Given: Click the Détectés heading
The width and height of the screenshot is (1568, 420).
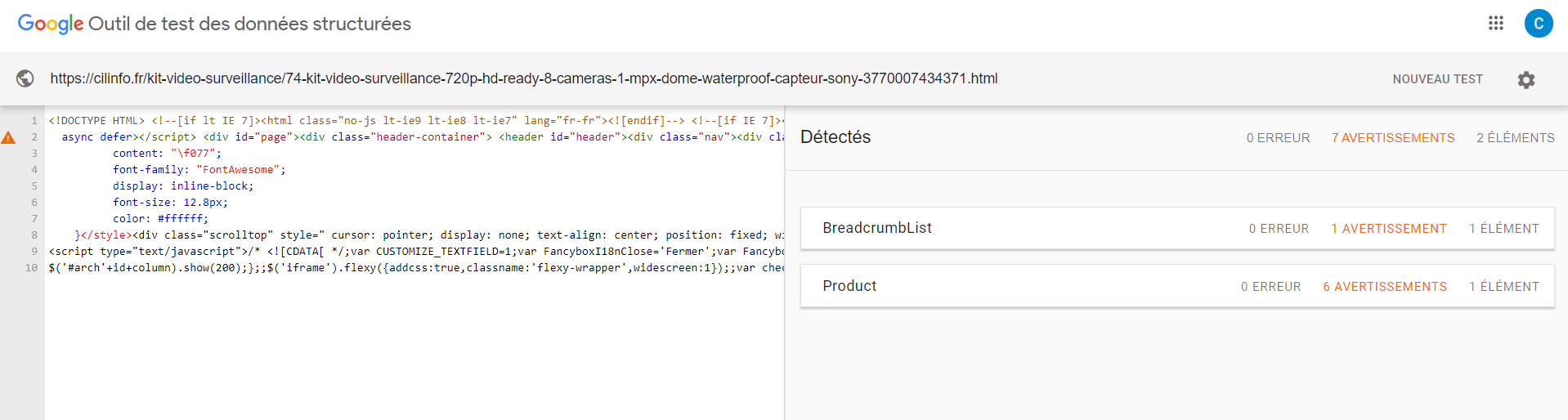Looking at the screenshot, I should (836, 137).
